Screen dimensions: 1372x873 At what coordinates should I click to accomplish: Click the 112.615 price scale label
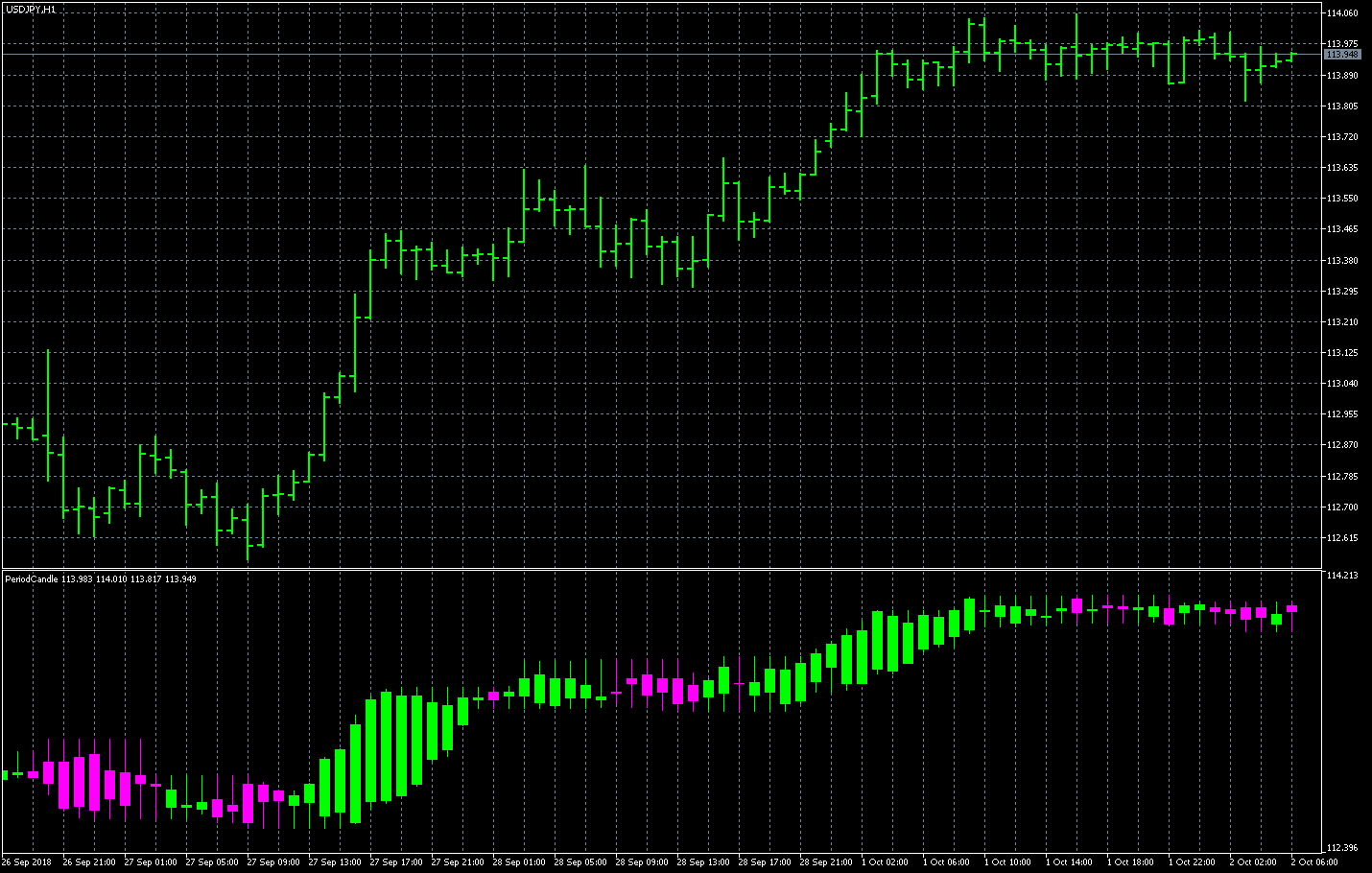click(x=1342, y=538)
